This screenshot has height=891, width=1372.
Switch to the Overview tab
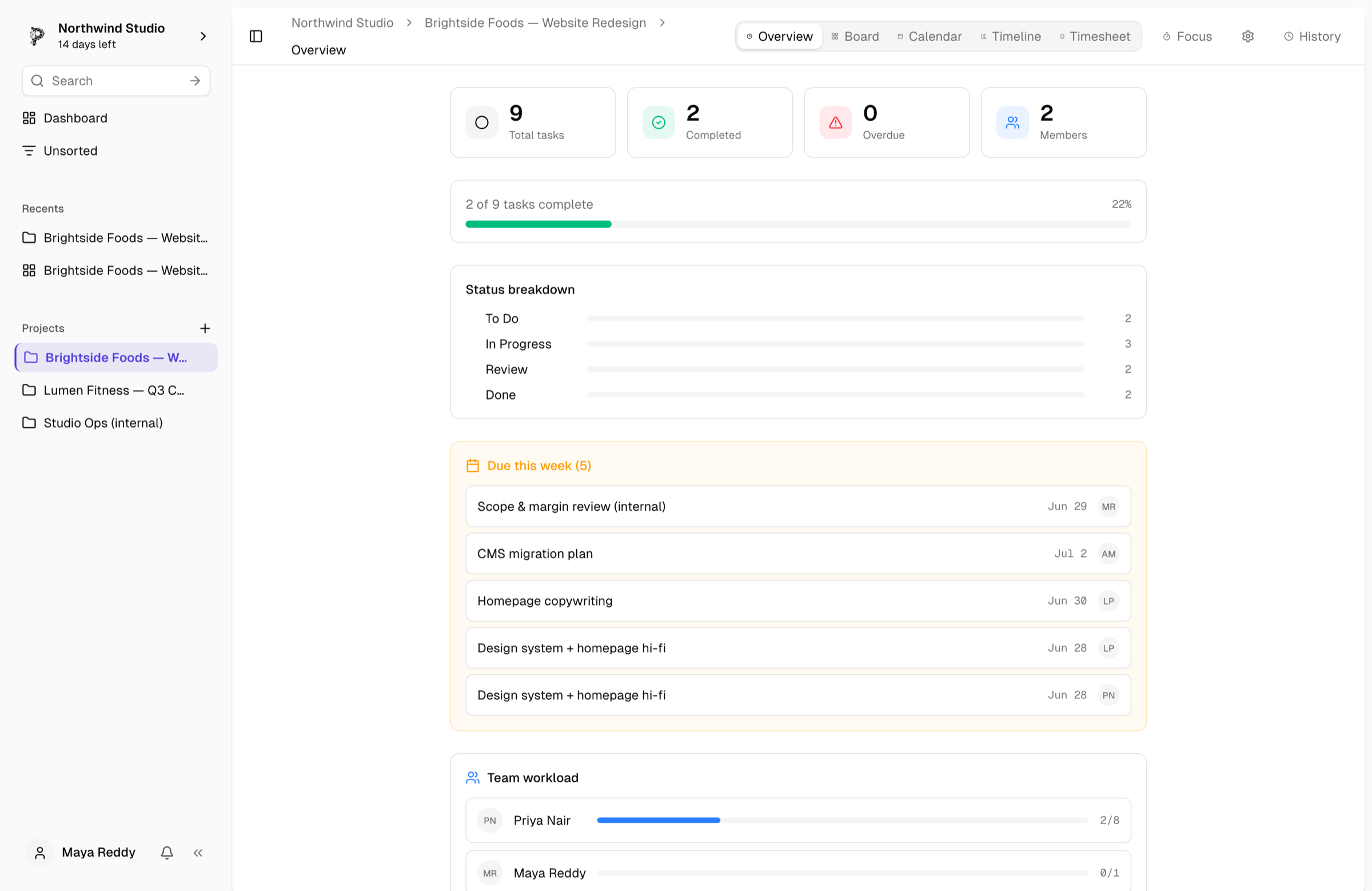[x=779, y=37]
